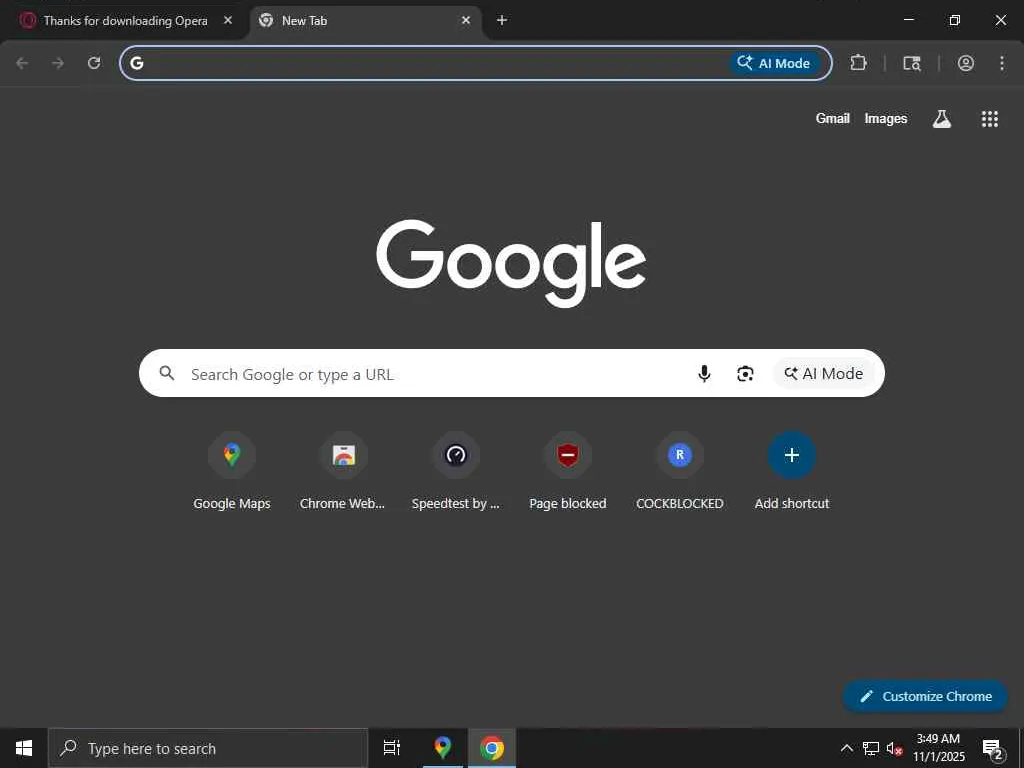Image resolution: width=1024 pixels, height=768 pixels.
Task: Search by image with the Lens icon
Action: coord(745,373)
